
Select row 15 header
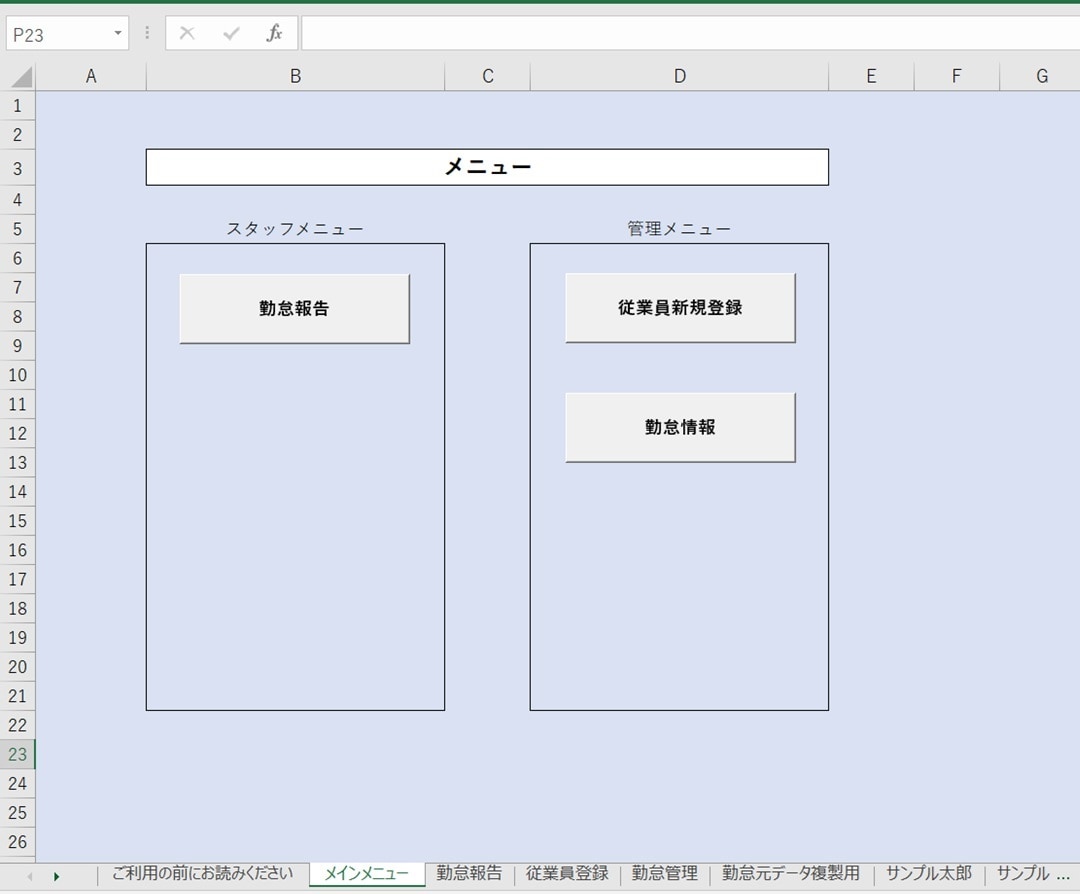click(17, 521)
